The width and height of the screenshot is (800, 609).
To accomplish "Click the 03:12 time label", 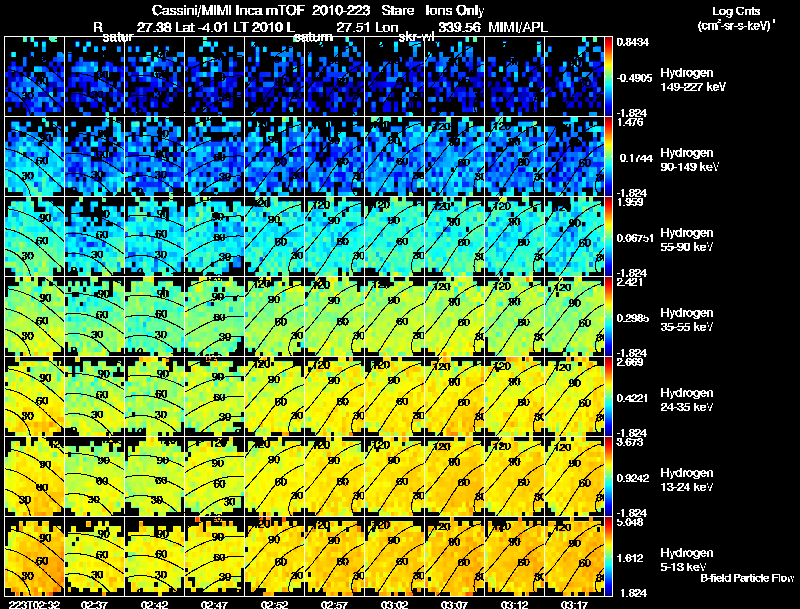I will pos(514,604).
